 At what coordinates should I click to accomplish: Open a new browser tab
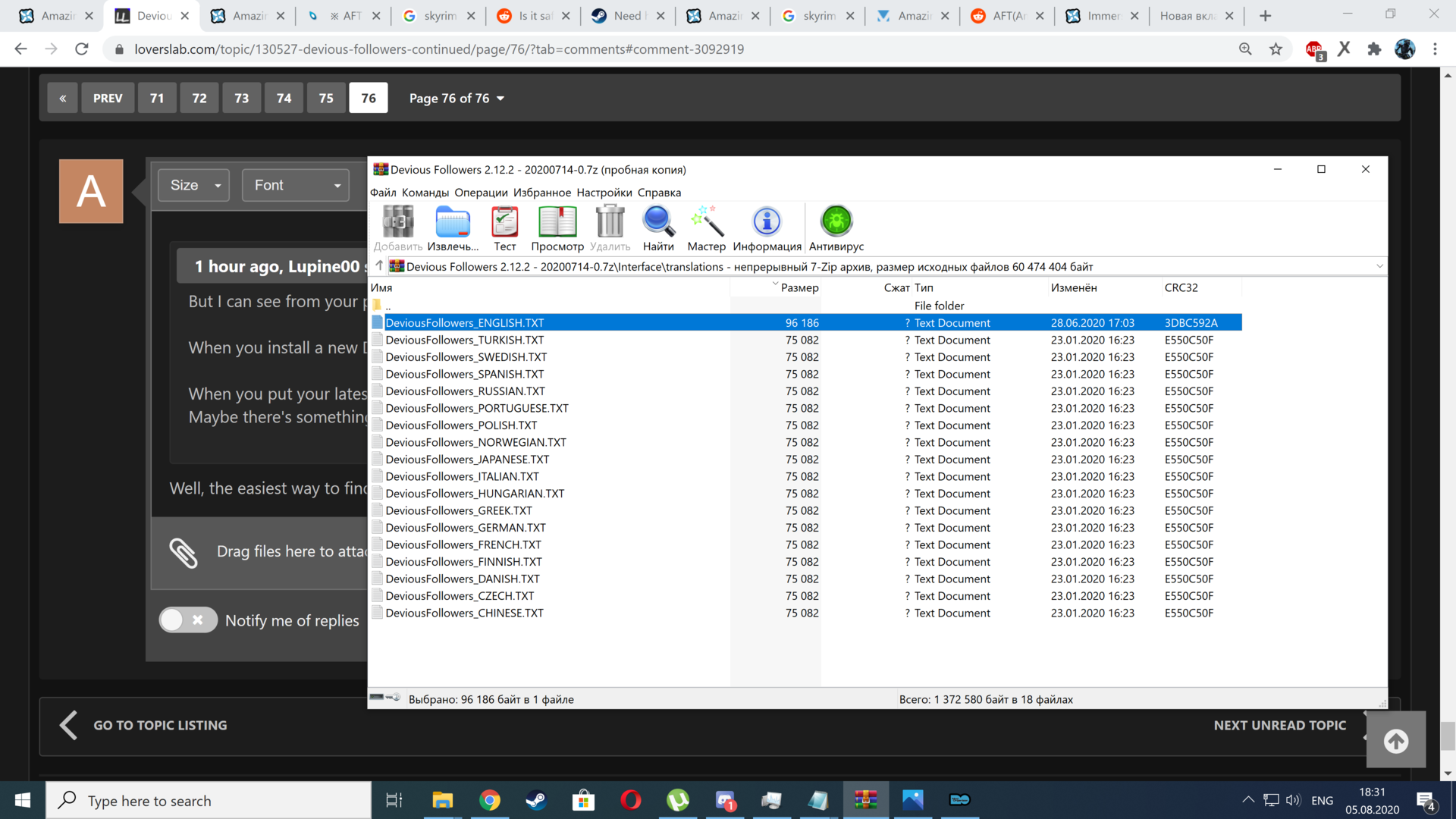1265,16
